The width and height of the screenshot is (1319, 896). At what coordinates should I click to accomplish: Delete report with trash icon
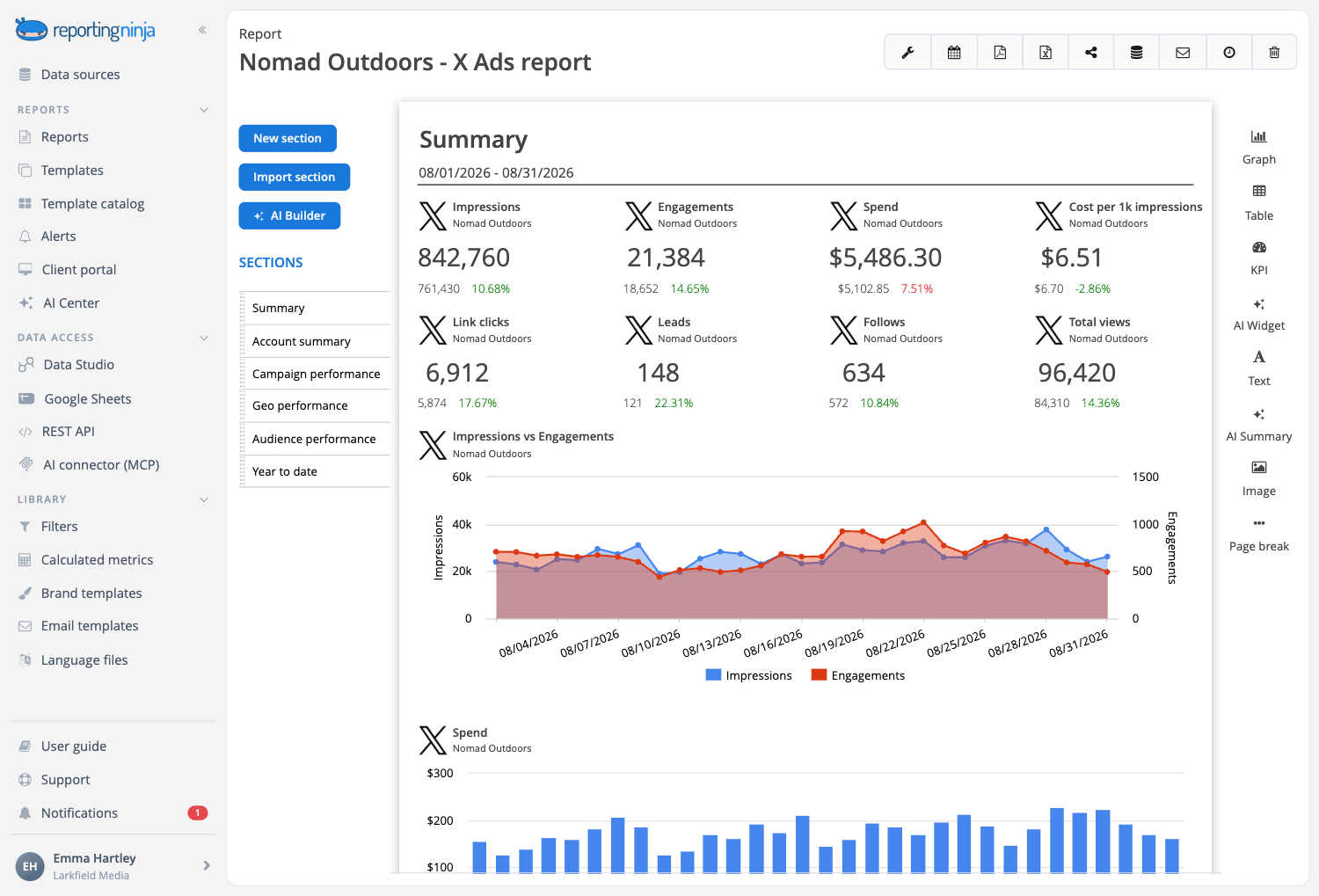point(1274,53)
